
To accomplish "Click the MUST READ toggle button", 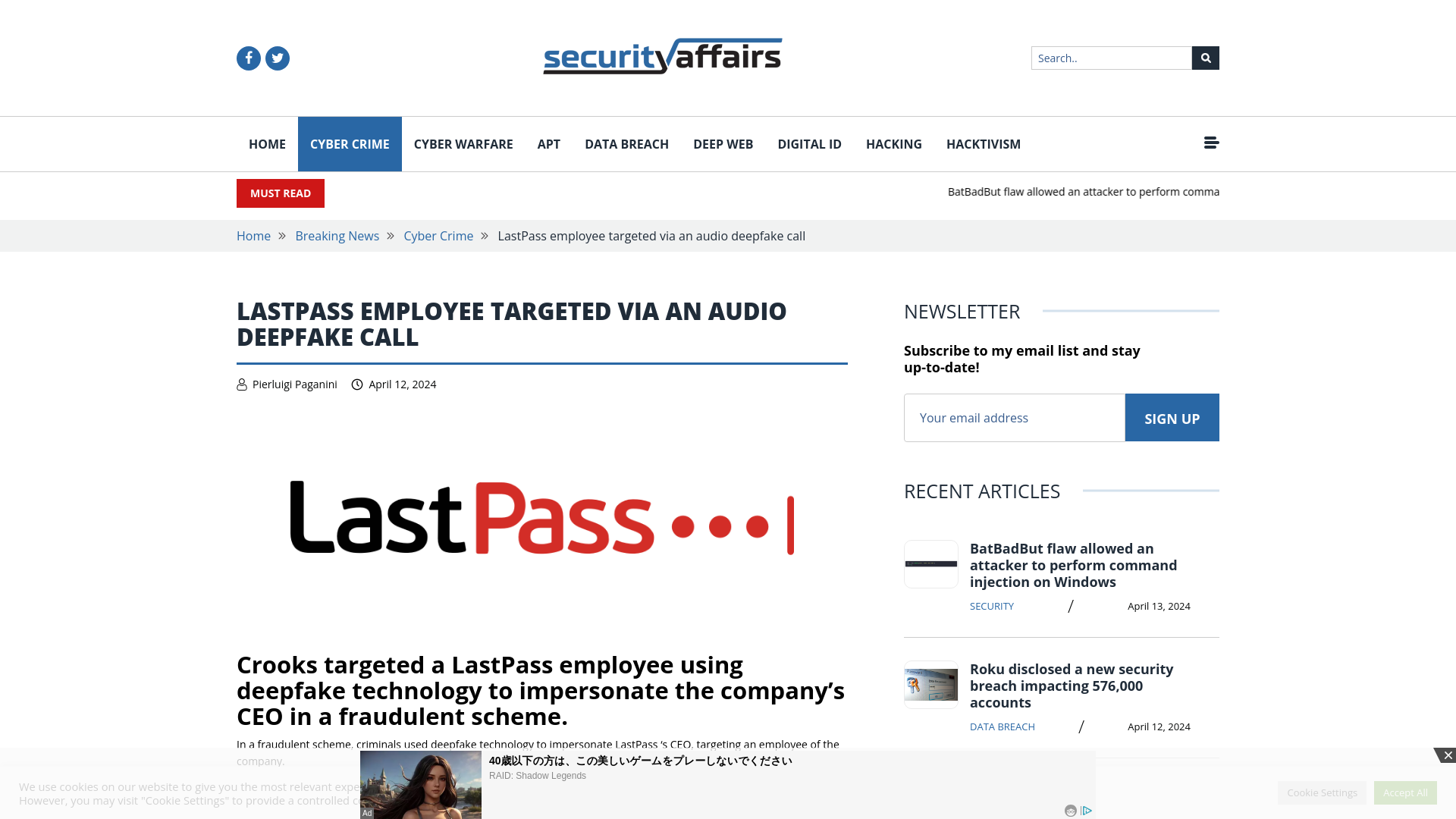I will [x=280, y=193].
